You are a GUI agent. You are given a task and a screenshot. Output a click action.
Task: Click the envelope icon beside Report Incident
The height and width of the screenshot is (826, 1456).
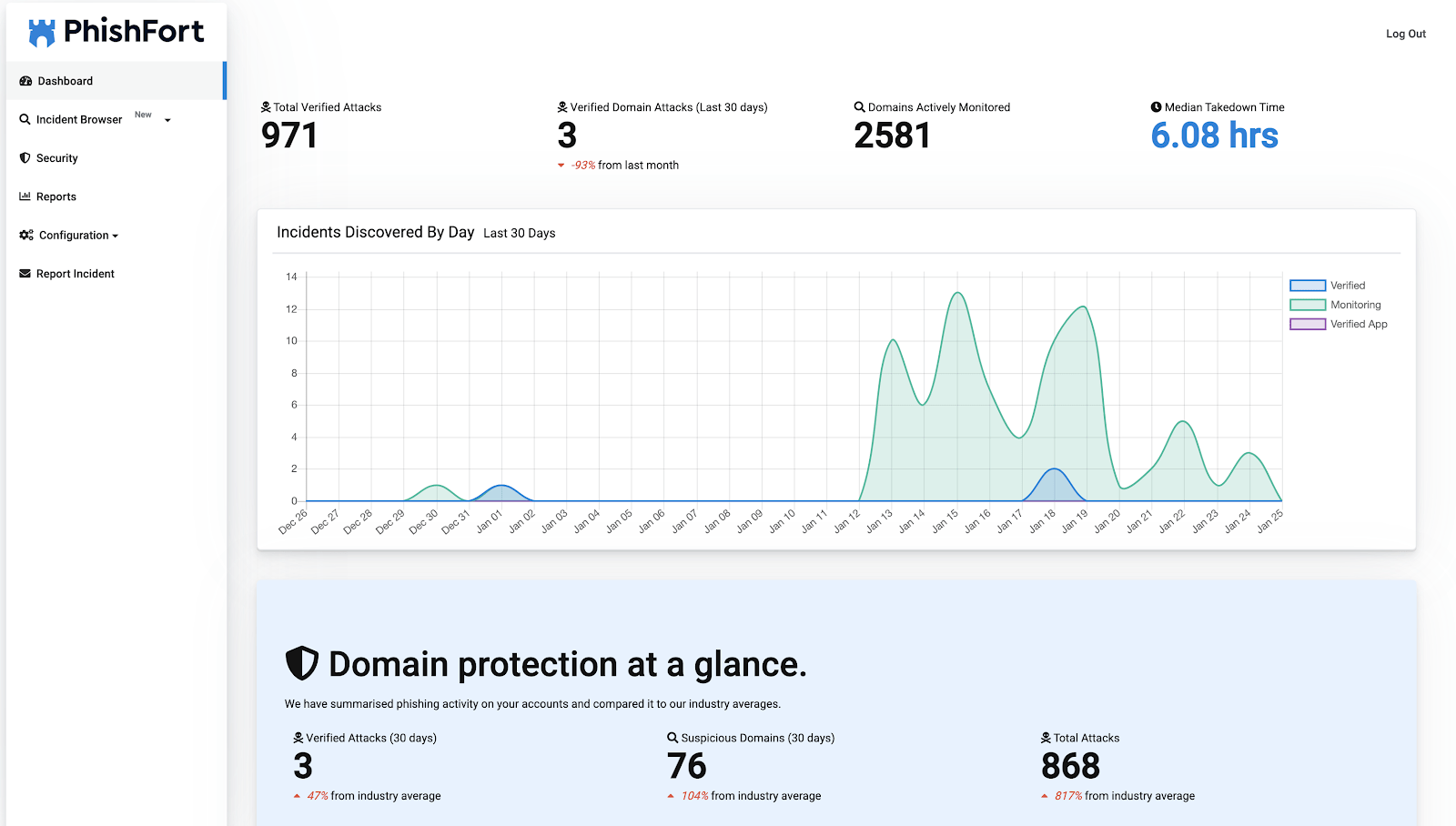point(25,273)
